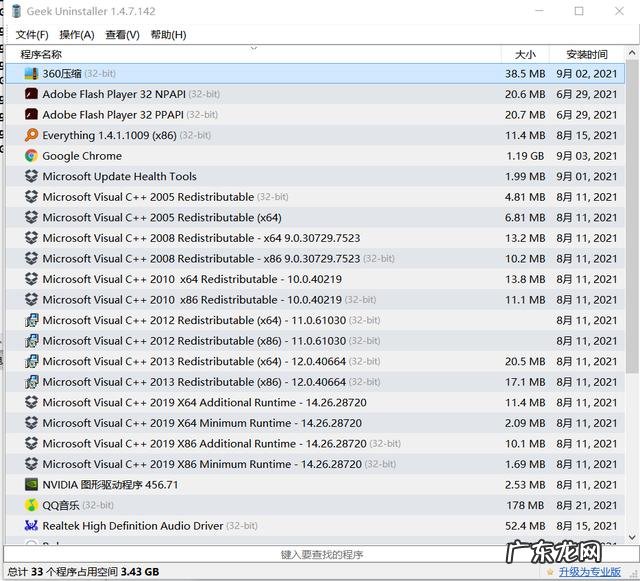The width and height of the screenshot is (640, 581).
Task: Click the 360压缩 program icon
Action: (x=32, y=74)
